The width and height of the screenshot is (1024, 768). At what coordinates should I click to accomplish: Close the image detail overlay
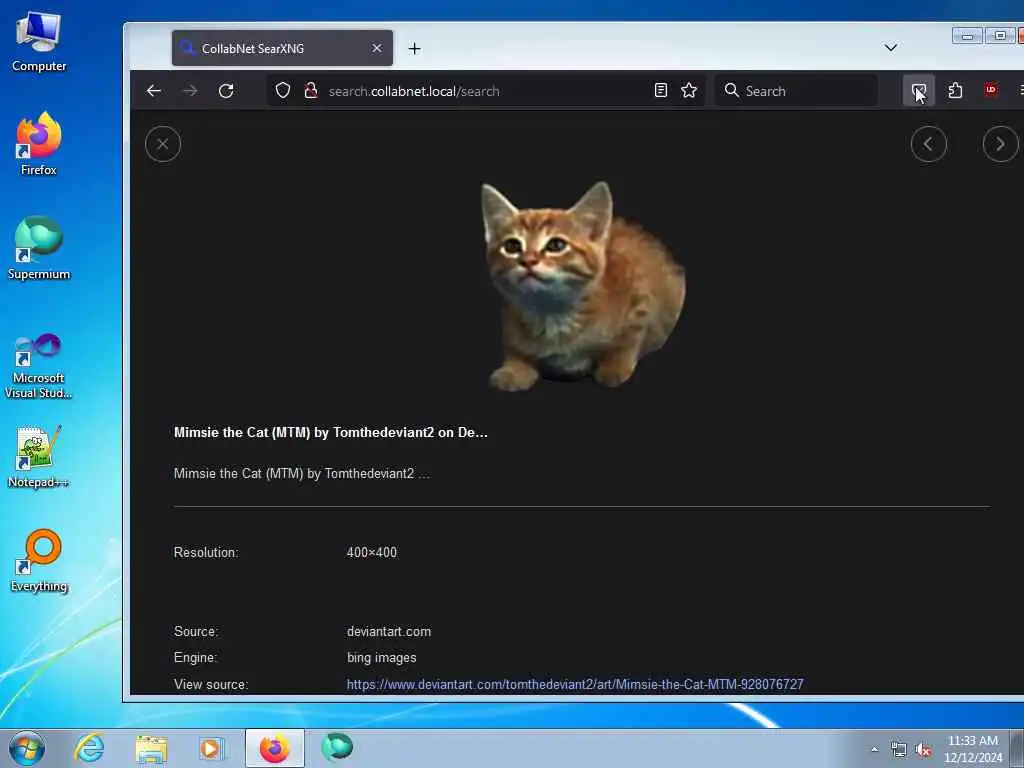click(163, 144)
